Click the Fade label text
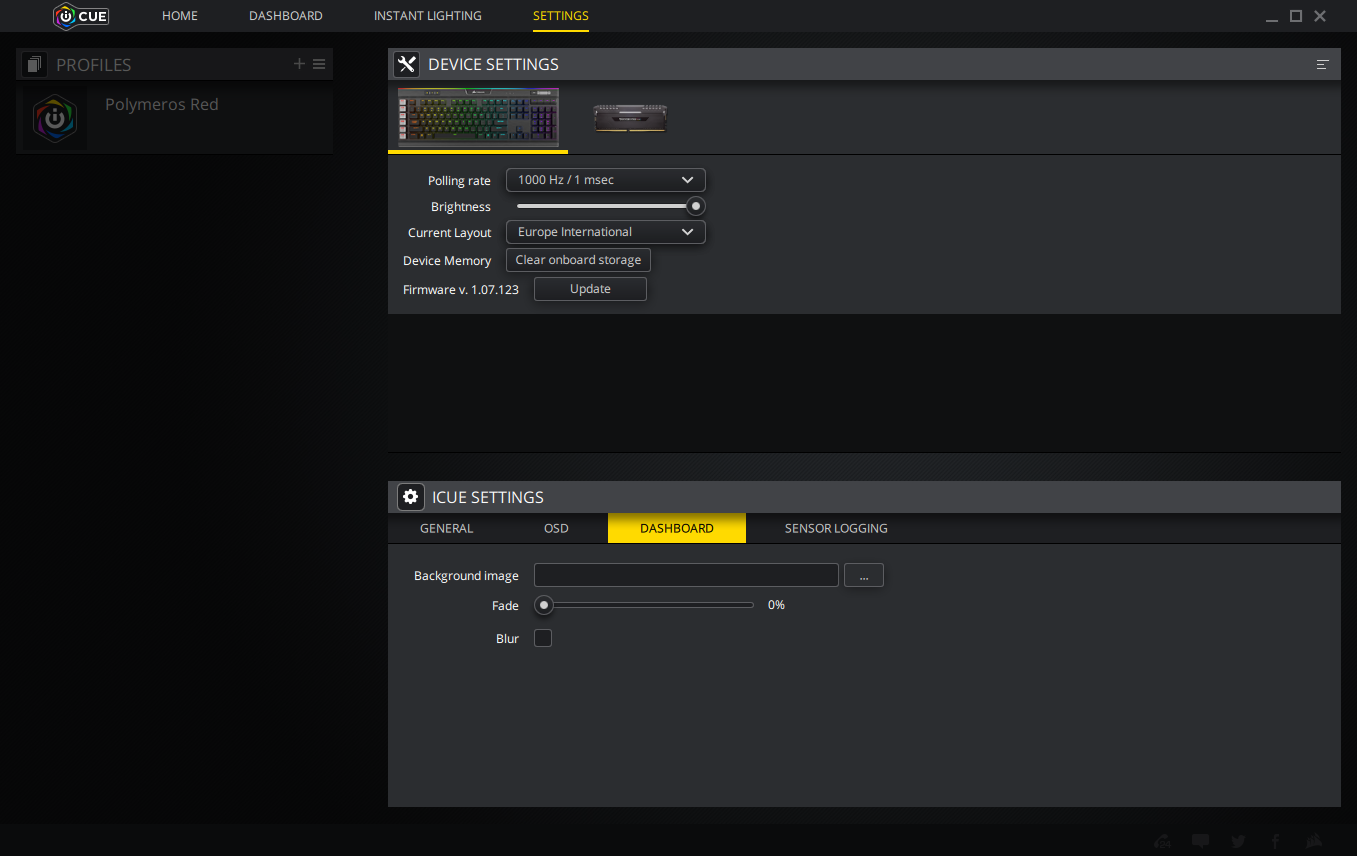The image size is (1357, 856). (x=505, y=606)
